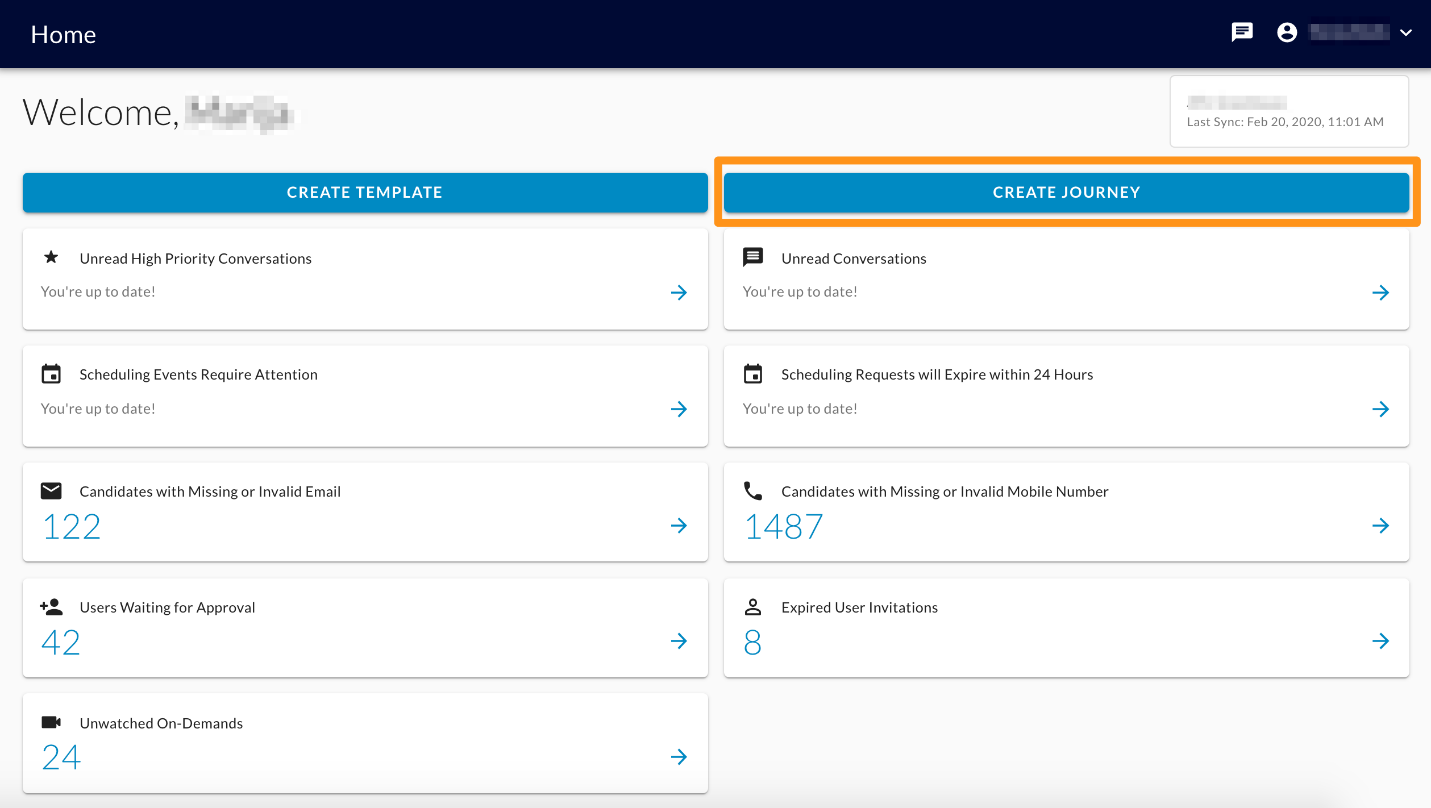Open arrow on Missing or Invalid Mobile Number card
This screenshot has height=808, width=1431.
click(x=1381, y=525)
